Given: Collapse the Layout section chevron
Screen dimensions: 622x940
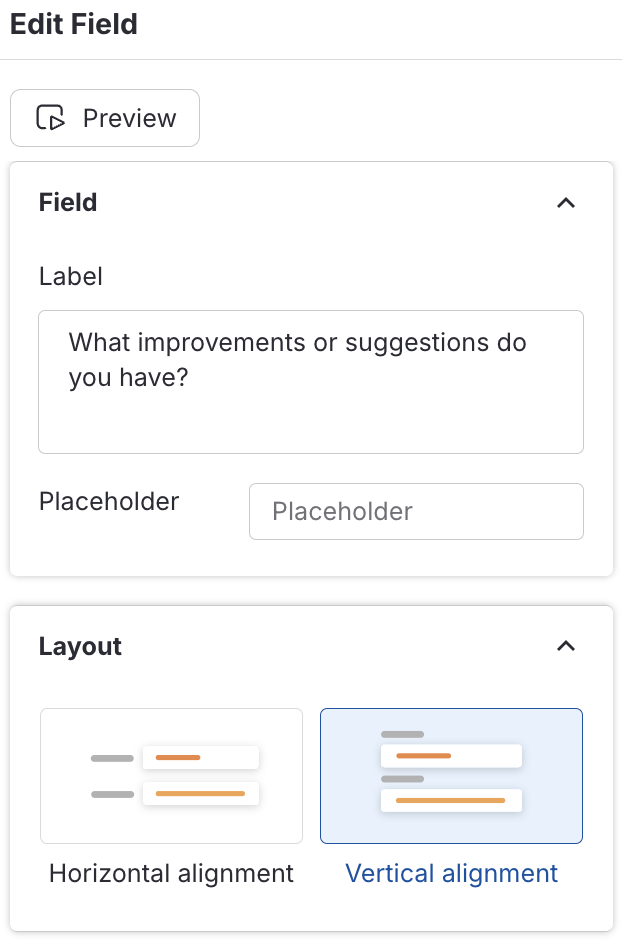Looking at the screenshot, I should (566, 646).
